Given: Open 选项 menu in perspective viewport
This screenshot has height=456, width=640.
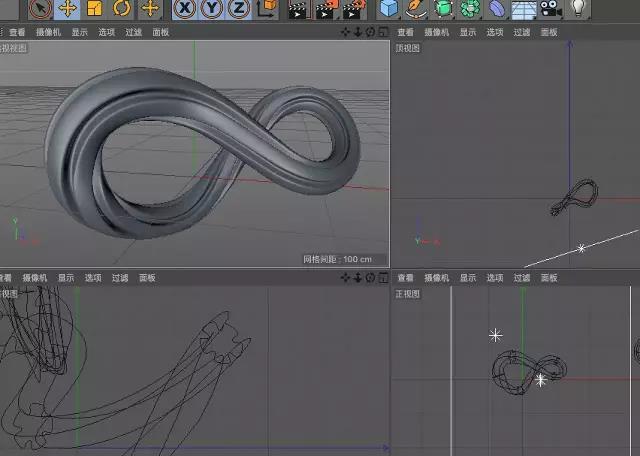Looking at the screenshot, I should coord(107,32).
